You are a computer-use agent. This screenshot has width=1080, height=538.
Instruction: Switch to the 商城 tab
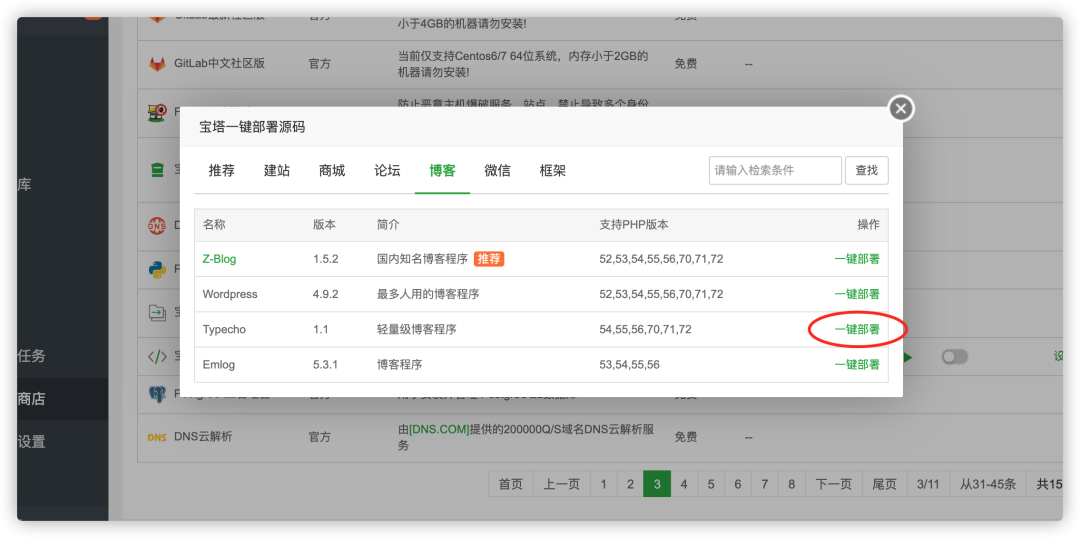tap(332, 171)
